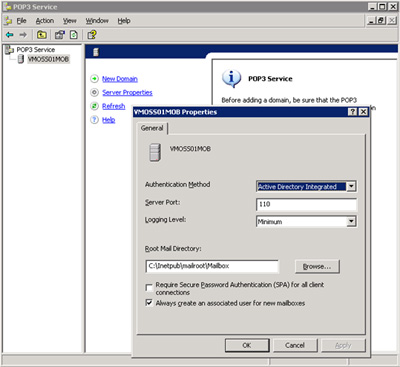
Task: Click the Help toolbar icon with question mark
Action: point(92,35)
